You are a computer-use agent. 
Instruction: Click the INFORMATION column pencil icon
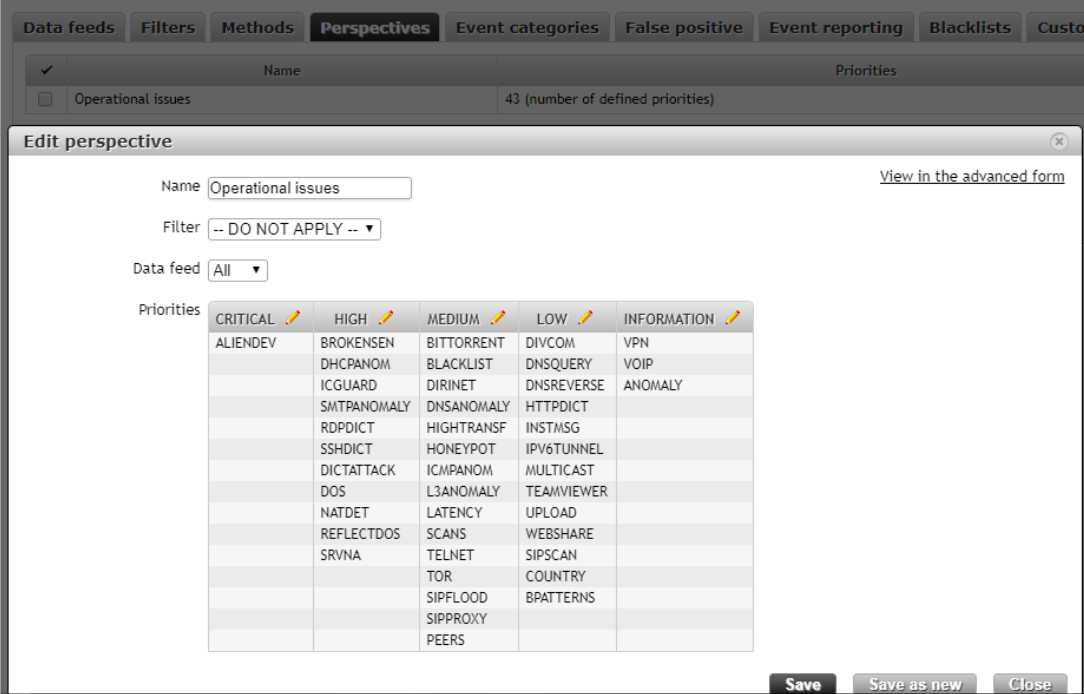click(x=733, y=318)
